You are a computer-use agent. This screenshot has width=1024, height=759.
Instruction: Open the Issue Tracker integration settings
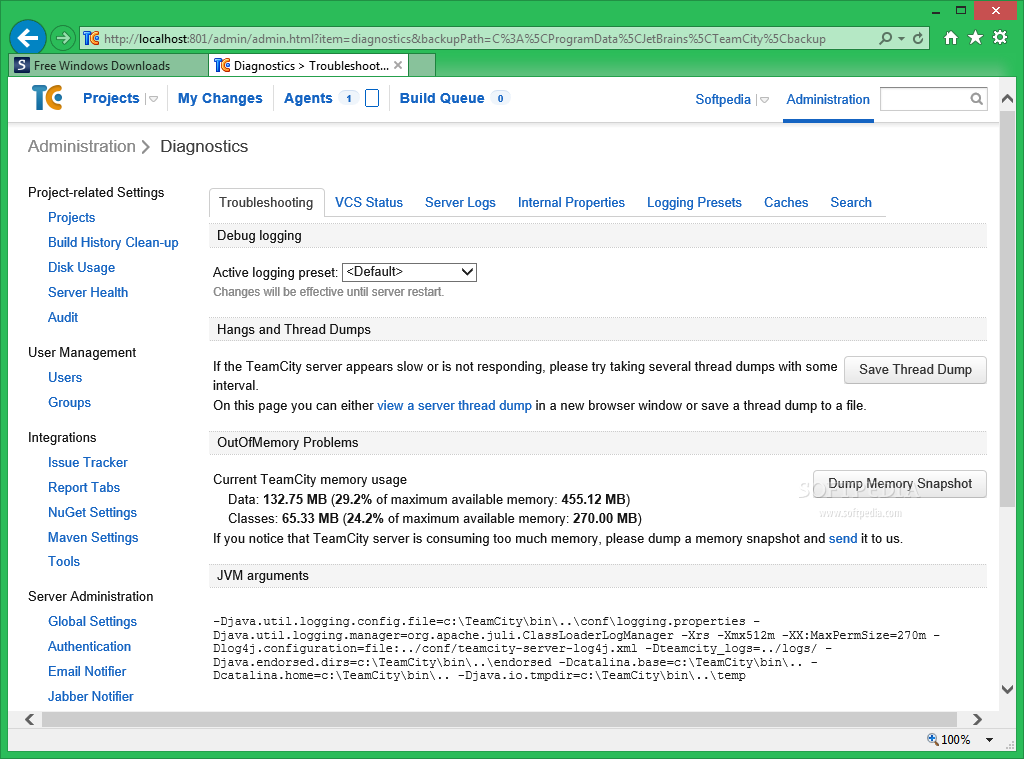click(88, 462)
